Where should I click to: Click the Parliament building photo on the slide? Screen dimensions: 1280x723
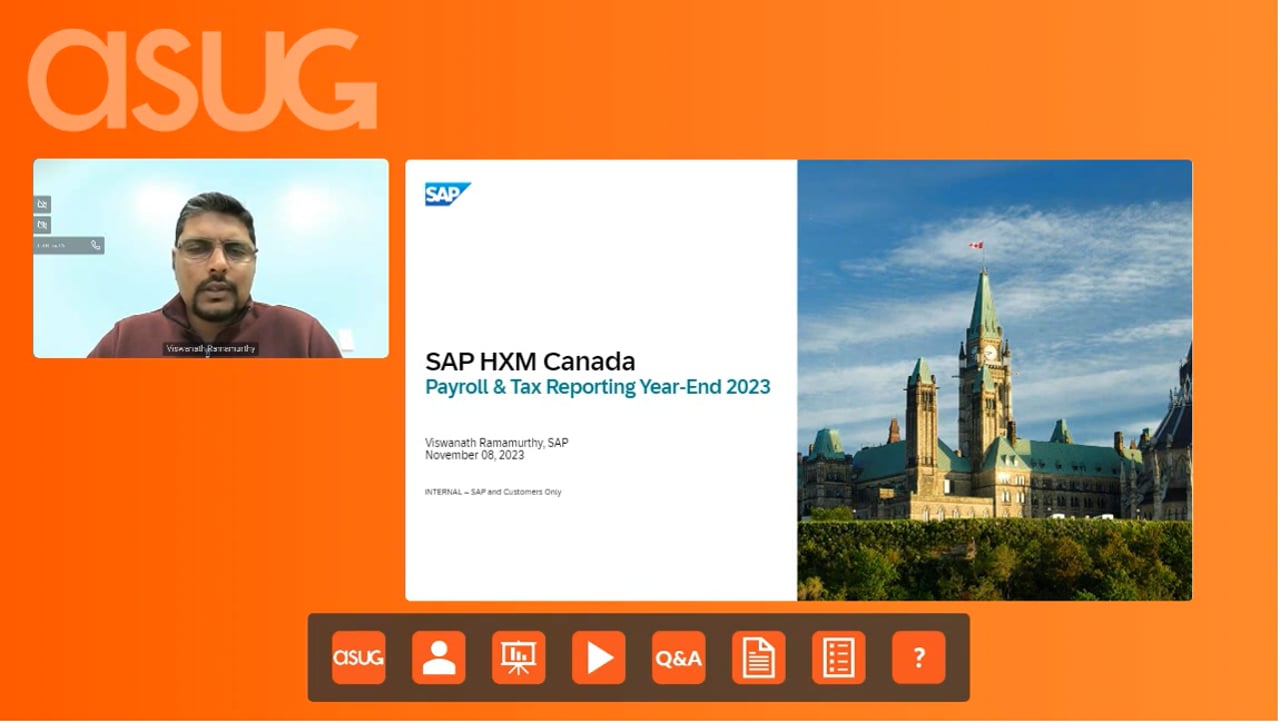coord(995,380)
